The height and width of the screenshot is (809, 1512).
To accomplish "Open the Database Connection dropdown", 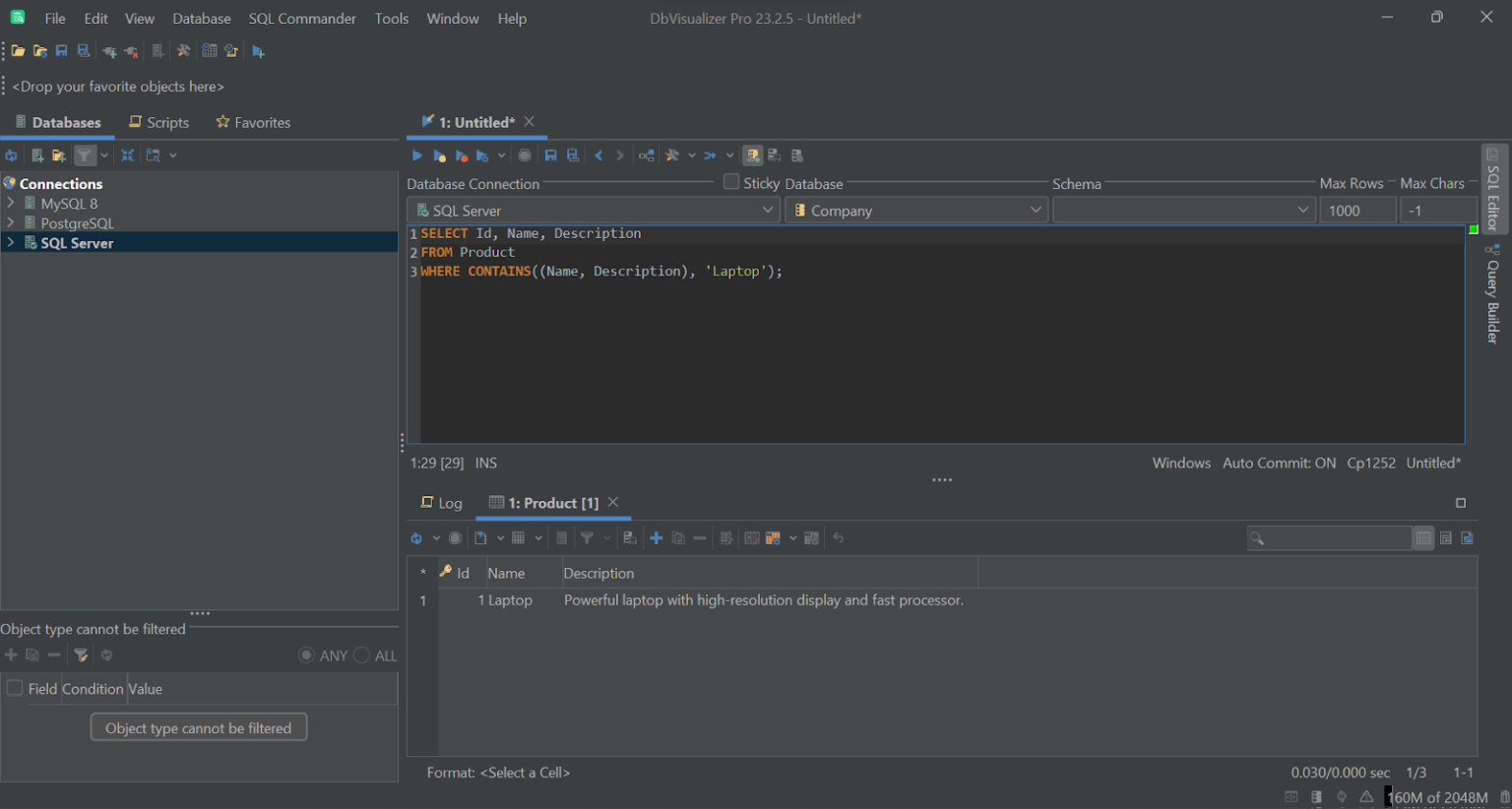I will [x=768, y=210].
